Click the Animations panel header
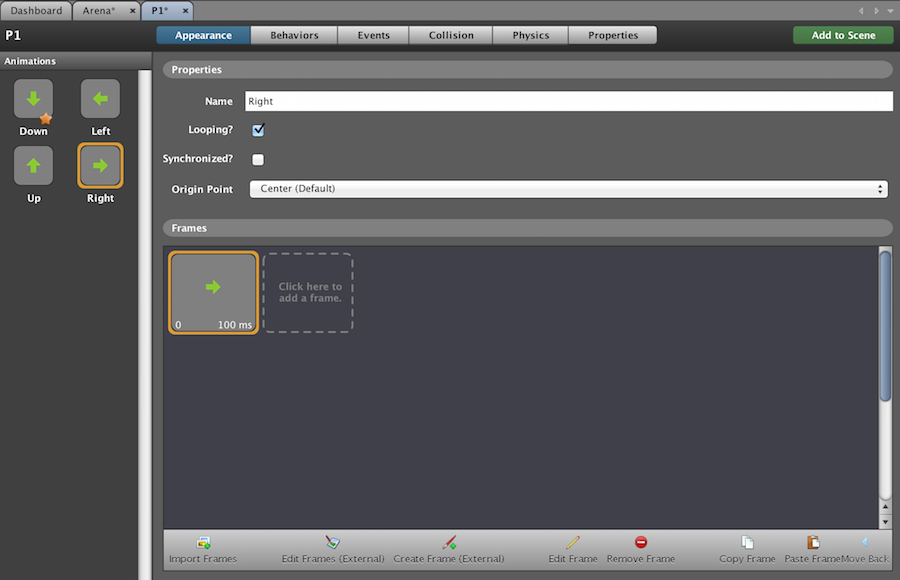The width and height of the screenshot is (900, 580). click(76, 61)
